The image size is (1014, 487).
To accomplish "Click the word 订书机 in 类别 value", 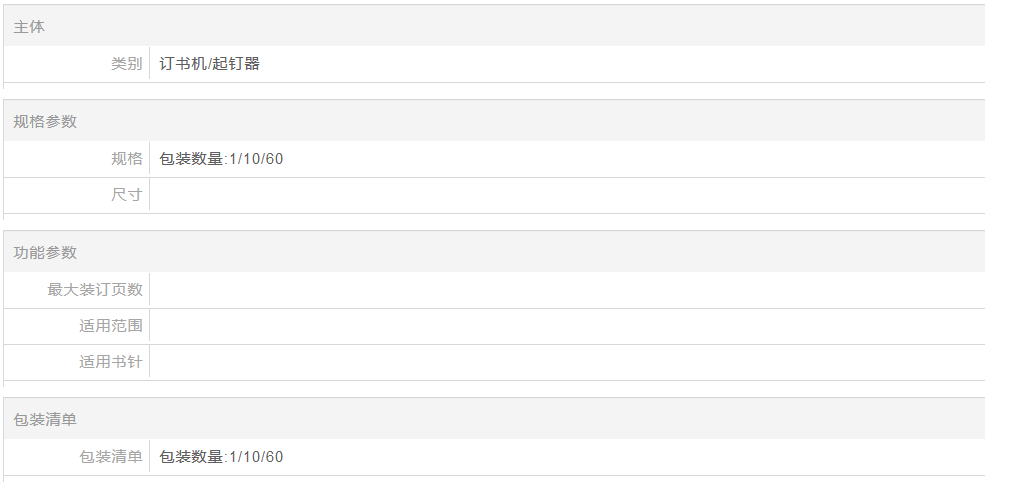I will pyautogui.click(x=183, y=64).
